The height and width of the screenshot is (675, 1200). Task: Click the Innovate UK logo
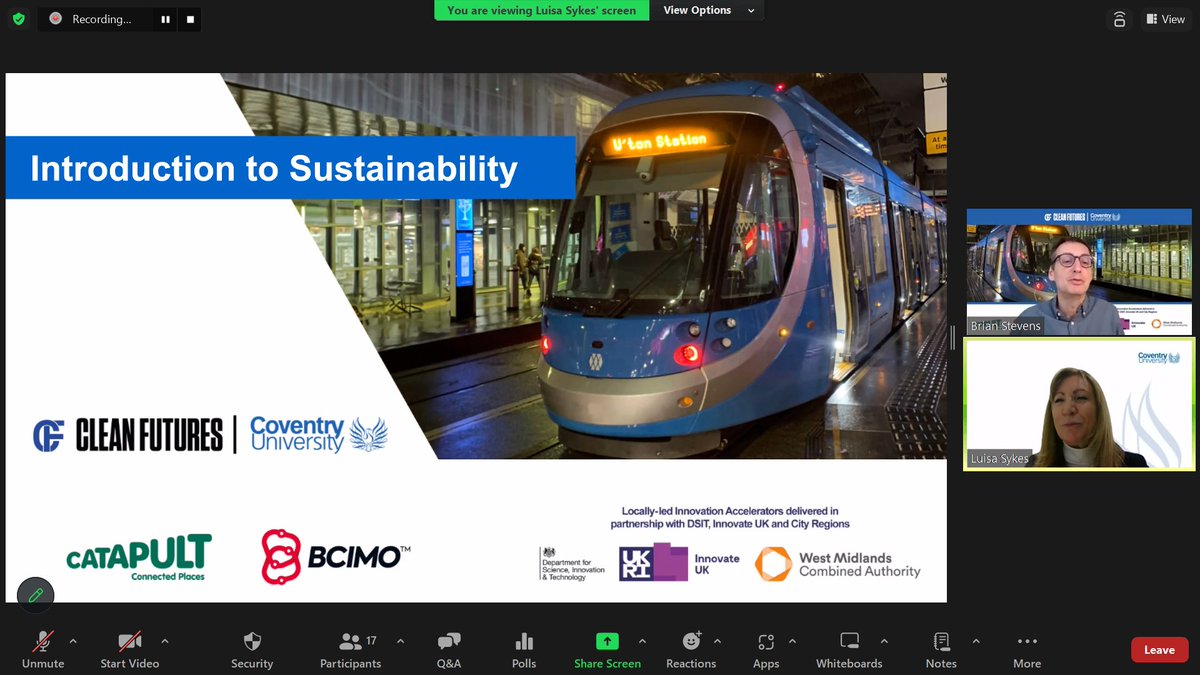(679, 563)
